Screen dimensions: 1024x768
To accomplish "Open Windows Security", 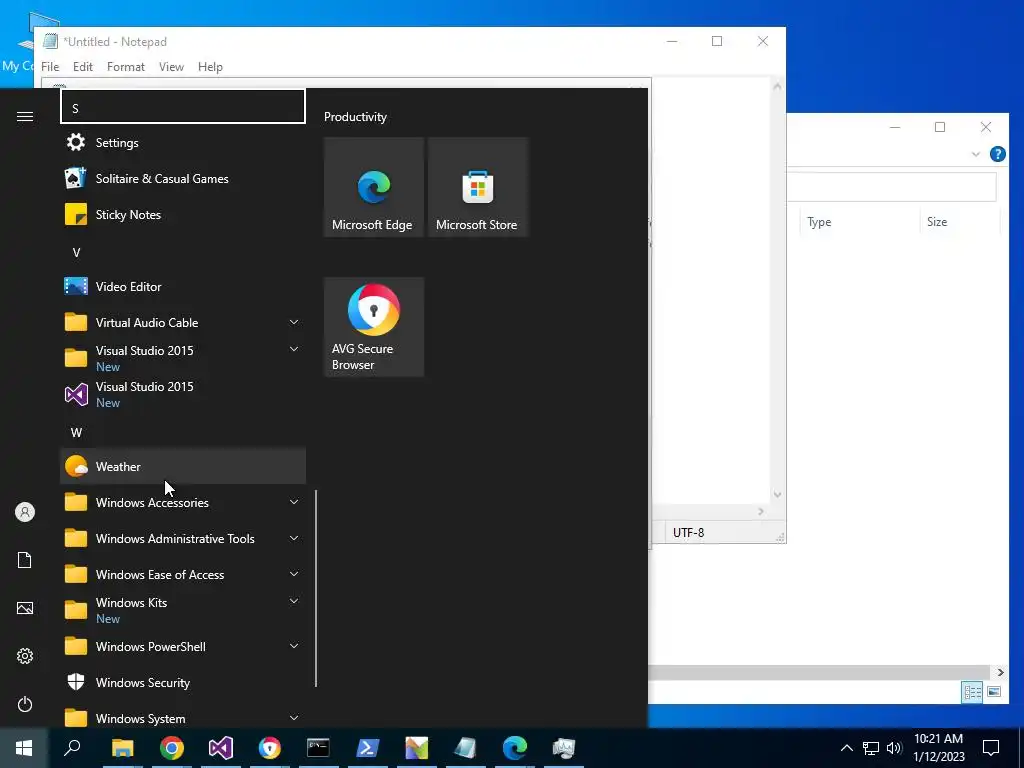I will tap(183, 682).
